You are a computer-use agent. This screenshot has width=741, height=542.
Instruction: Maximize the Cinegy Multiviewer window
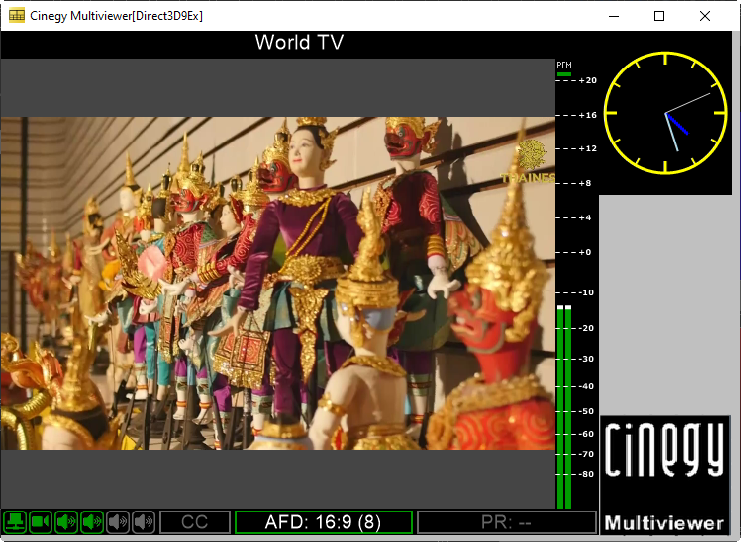(x=659, y=16)
